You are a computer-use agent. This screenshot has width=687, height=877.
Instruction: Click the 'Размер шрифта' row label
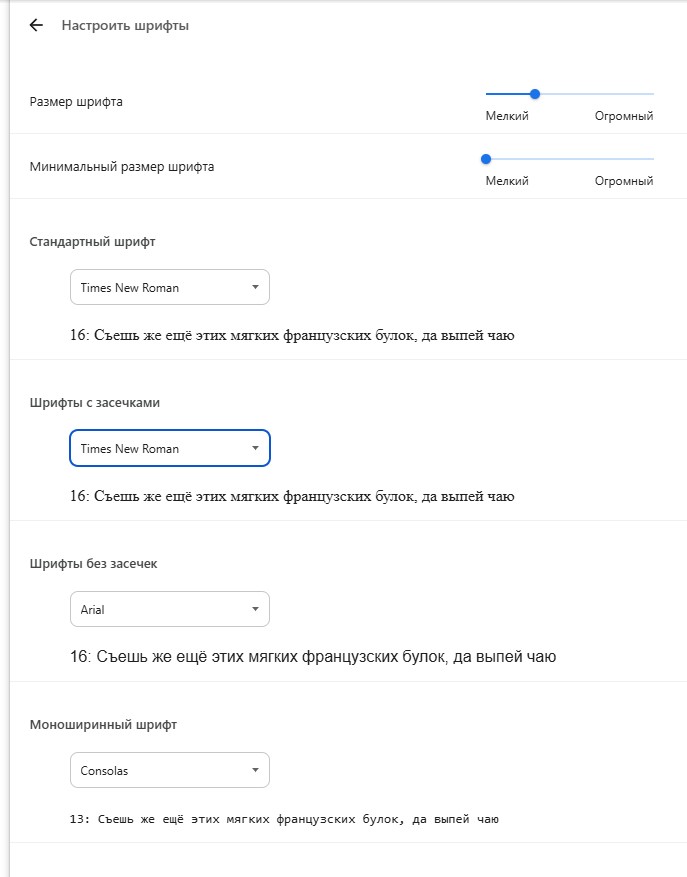coord(76,102)
